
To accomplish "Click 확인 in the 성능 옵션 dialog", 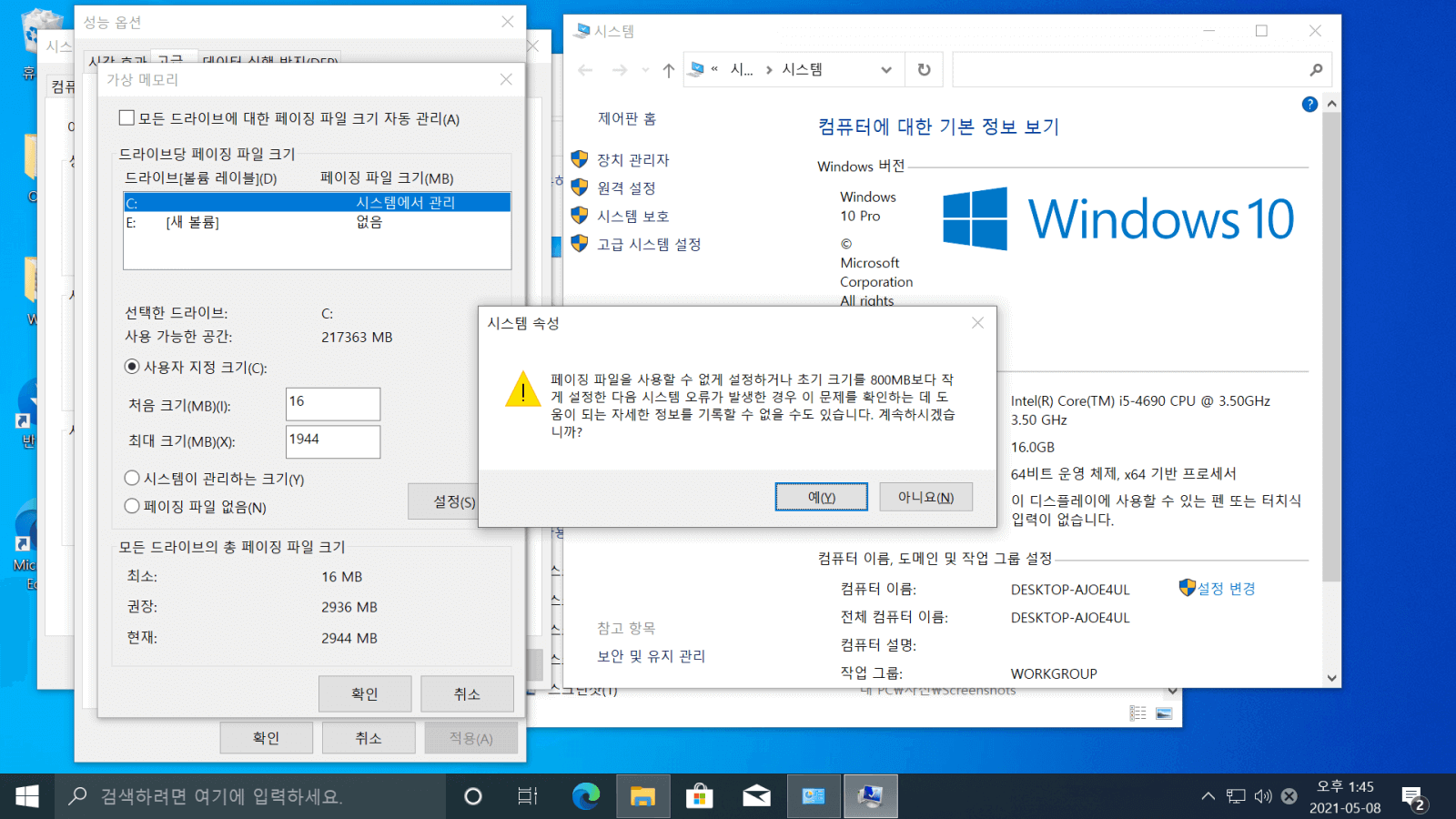I will [x=266, y=738].
